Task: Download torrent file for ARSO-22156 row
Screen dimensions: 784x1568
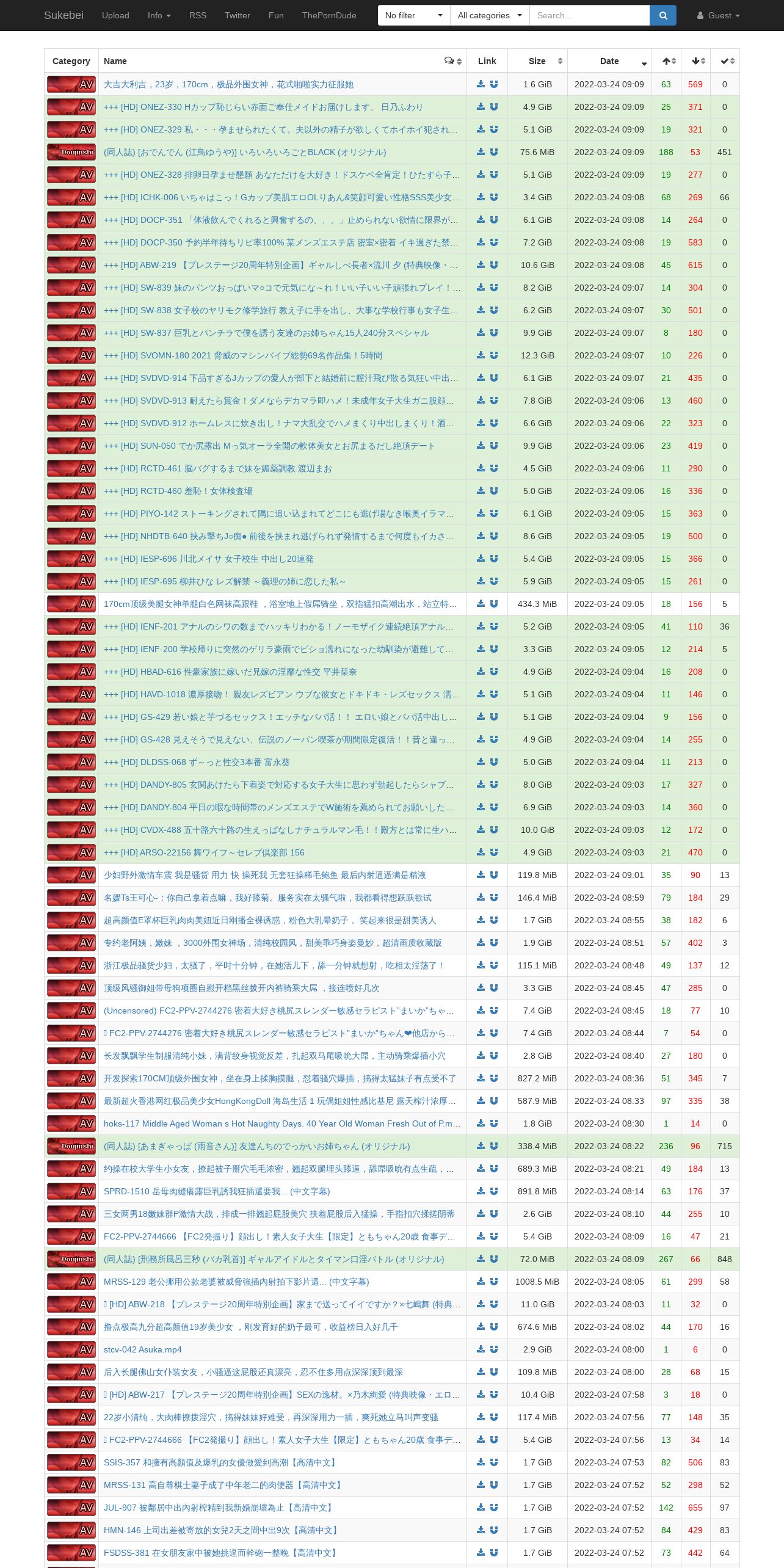Action: click(x=481, y=852)
